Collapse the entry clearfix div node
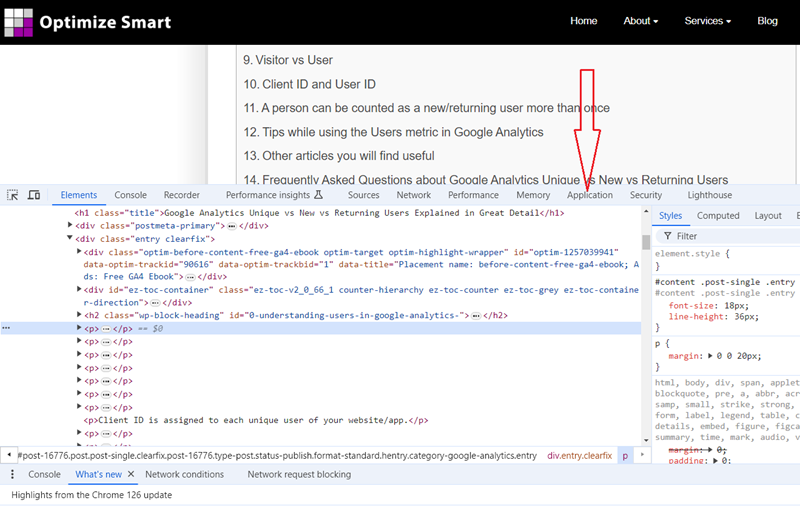Screen dimensions: 800x509 tap(70, 238)
